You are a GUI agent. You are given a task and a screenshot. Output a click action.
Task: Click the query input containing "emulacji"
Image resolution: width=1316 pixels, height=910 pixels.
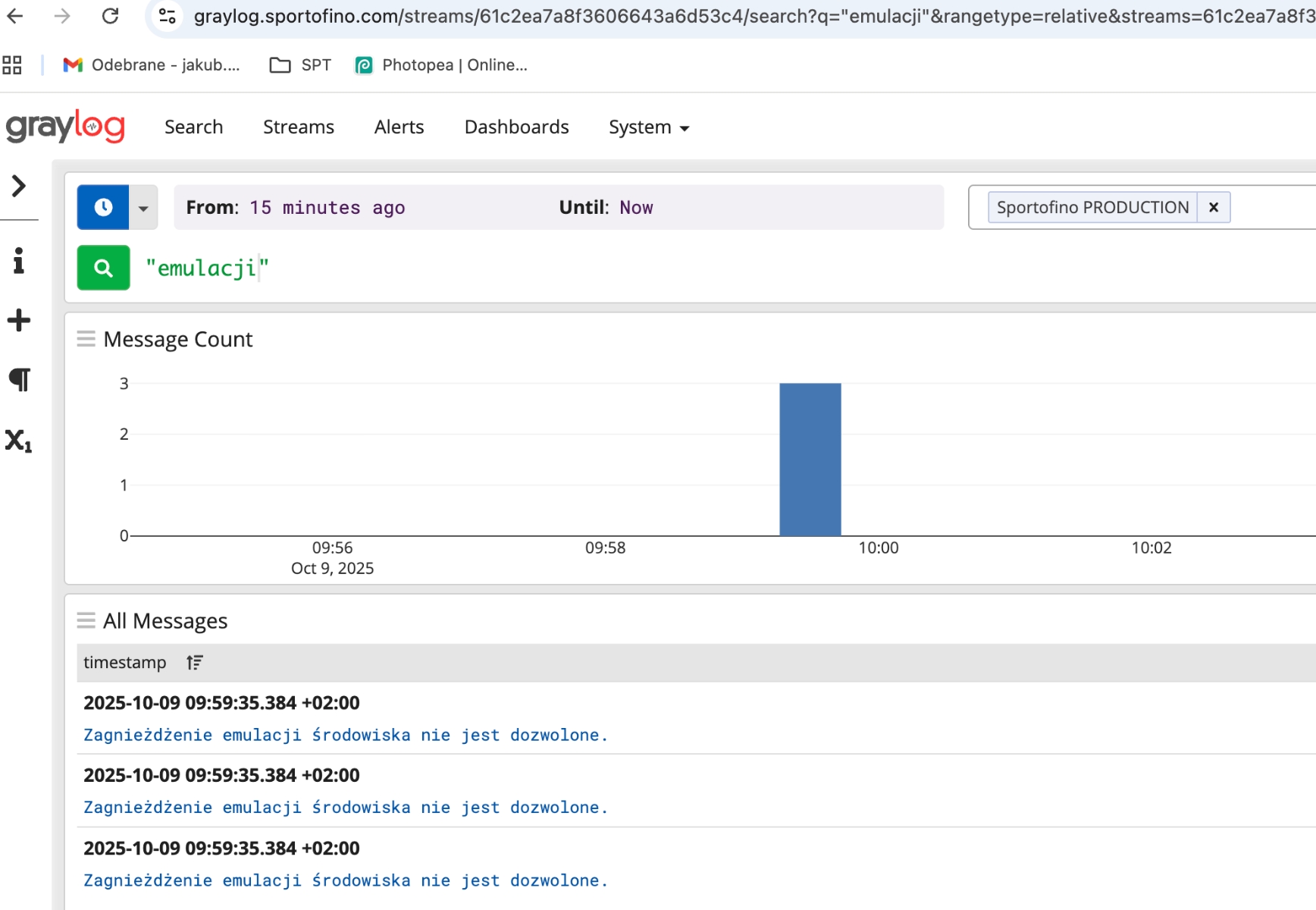click(x=531, y=268)
